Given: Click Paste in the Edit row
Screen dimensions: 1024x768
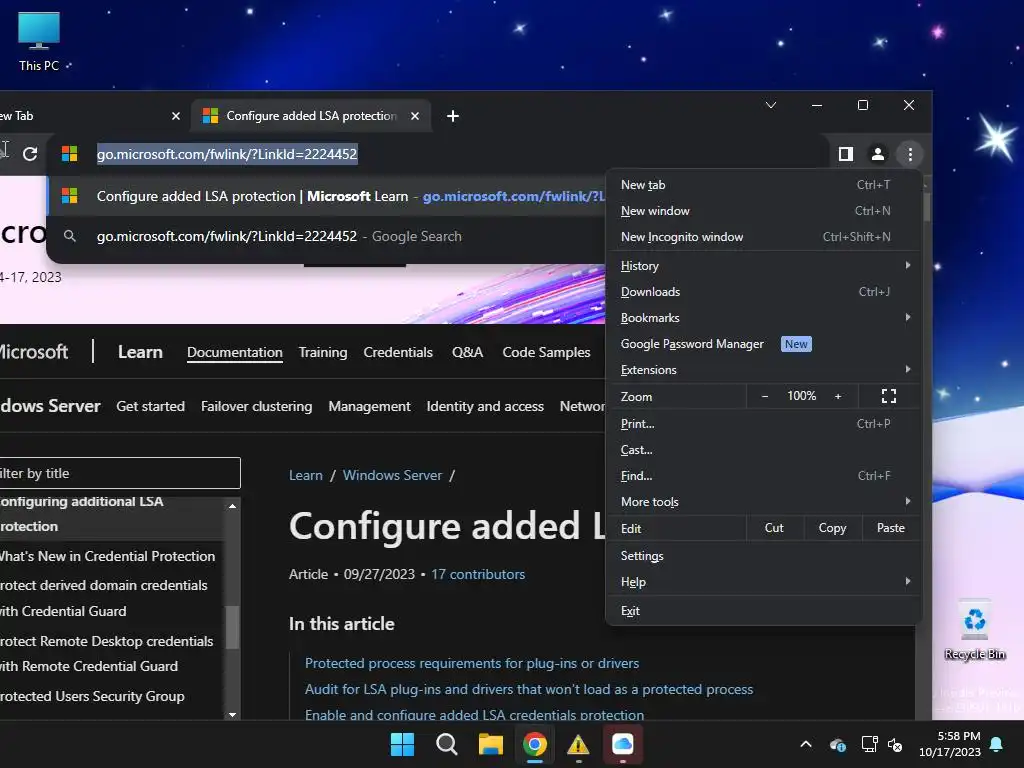Looking at the screenshot, I should tap(891, 528).
